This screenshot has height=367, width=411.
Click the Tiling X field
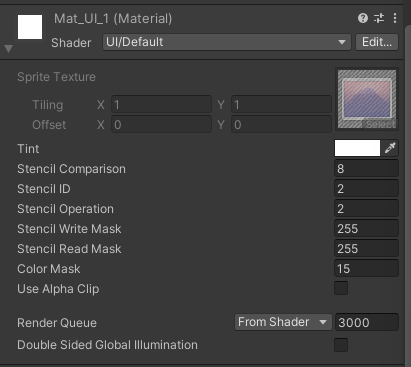161,105
